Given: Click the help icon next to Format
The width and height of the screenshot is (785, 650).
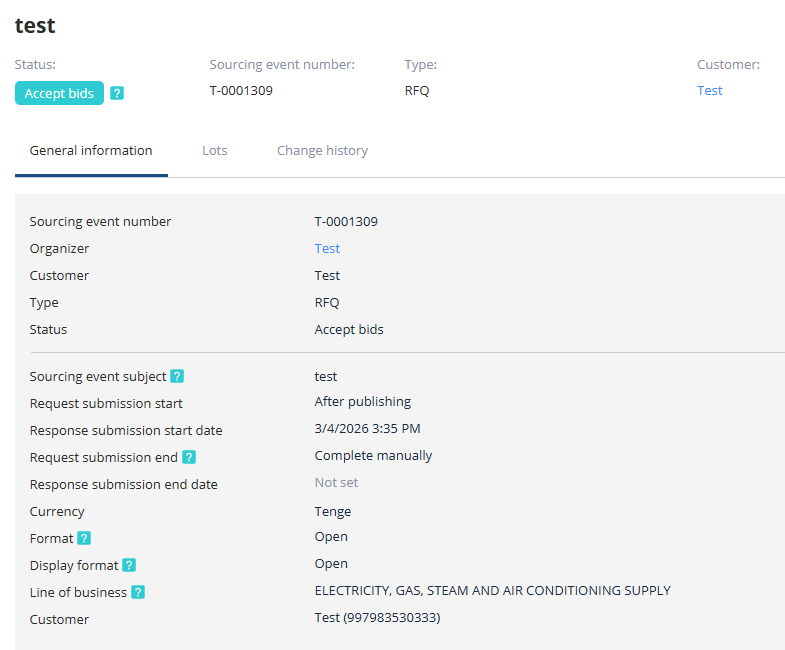Looking at the screenshot, I should (x=84, y=538).
